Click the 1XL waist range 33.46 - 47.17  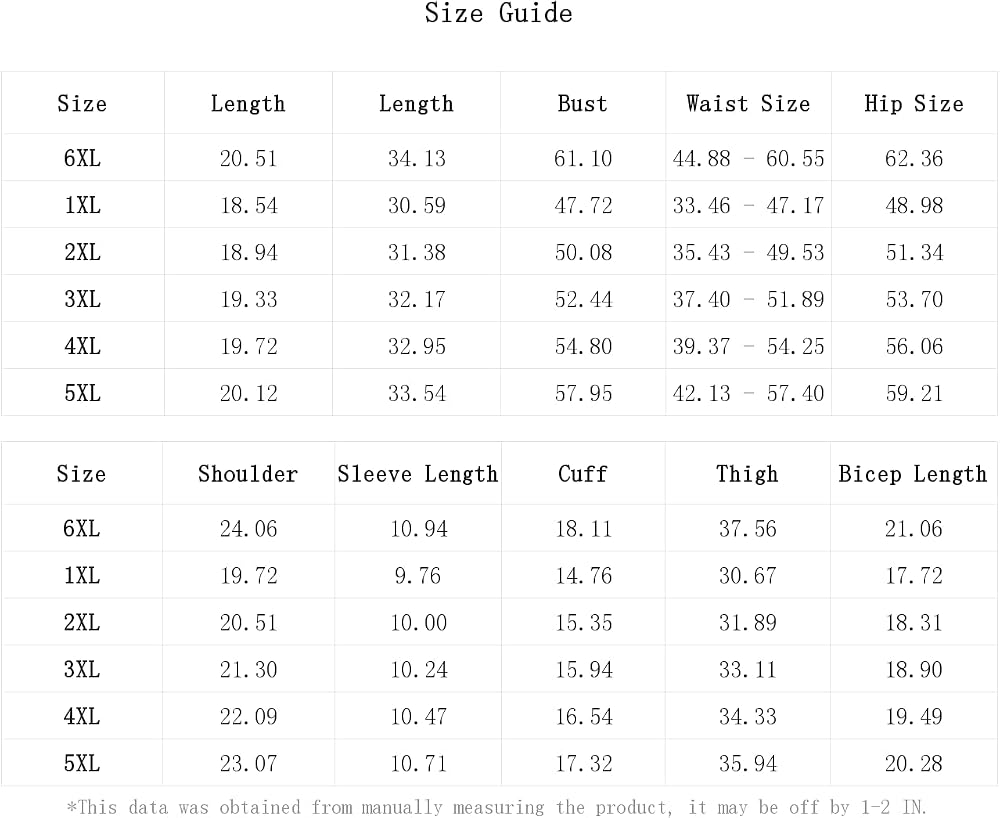[748, 205]
